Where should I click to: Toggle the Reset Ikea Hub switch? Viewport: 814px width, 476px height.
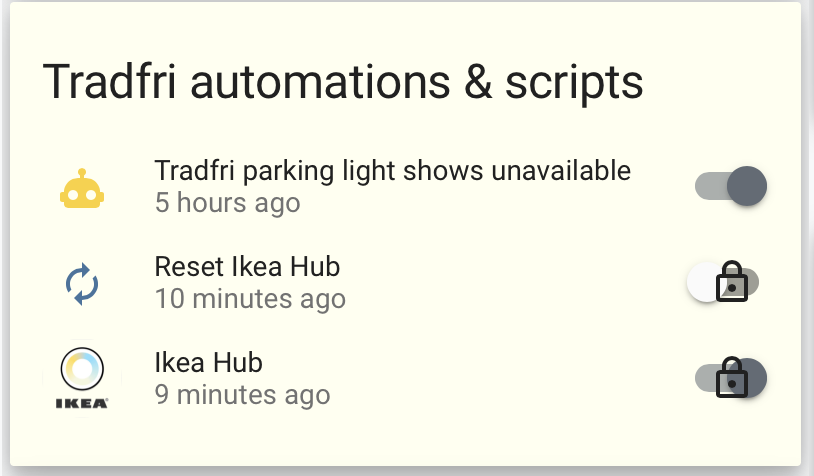pyautogui.click(x=723, y=282)
